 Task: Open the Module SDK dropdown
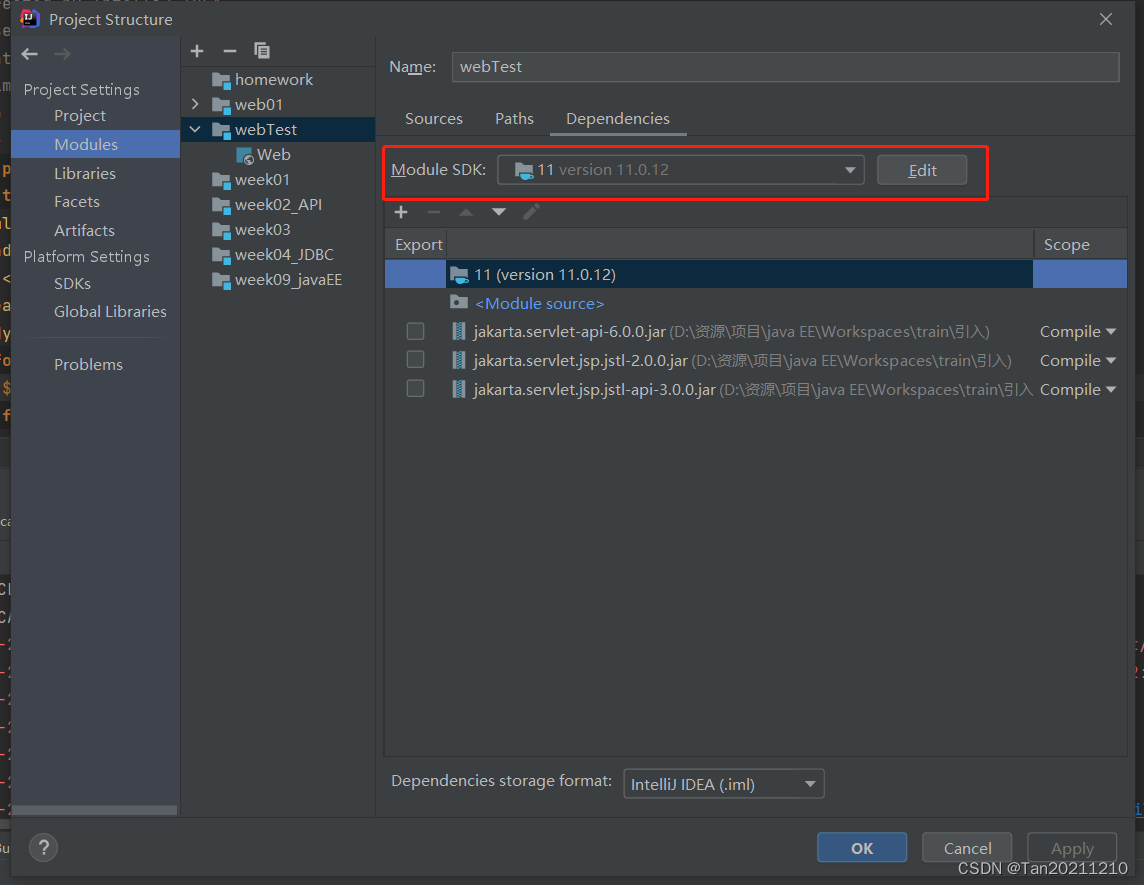tap(849, 169)
